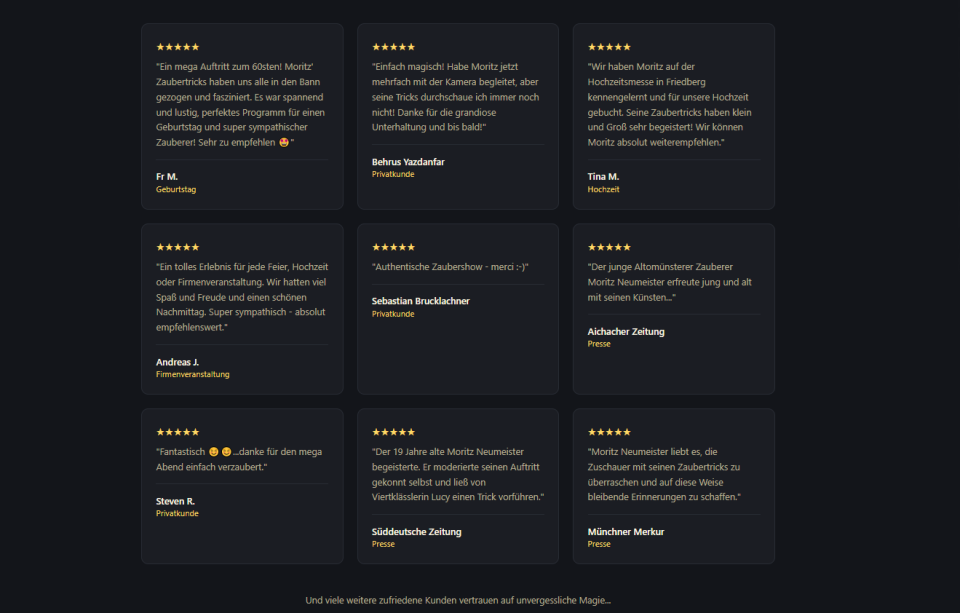
Task: Click the Privatkunde tag under Steven R.
Action: coord(177,513)
